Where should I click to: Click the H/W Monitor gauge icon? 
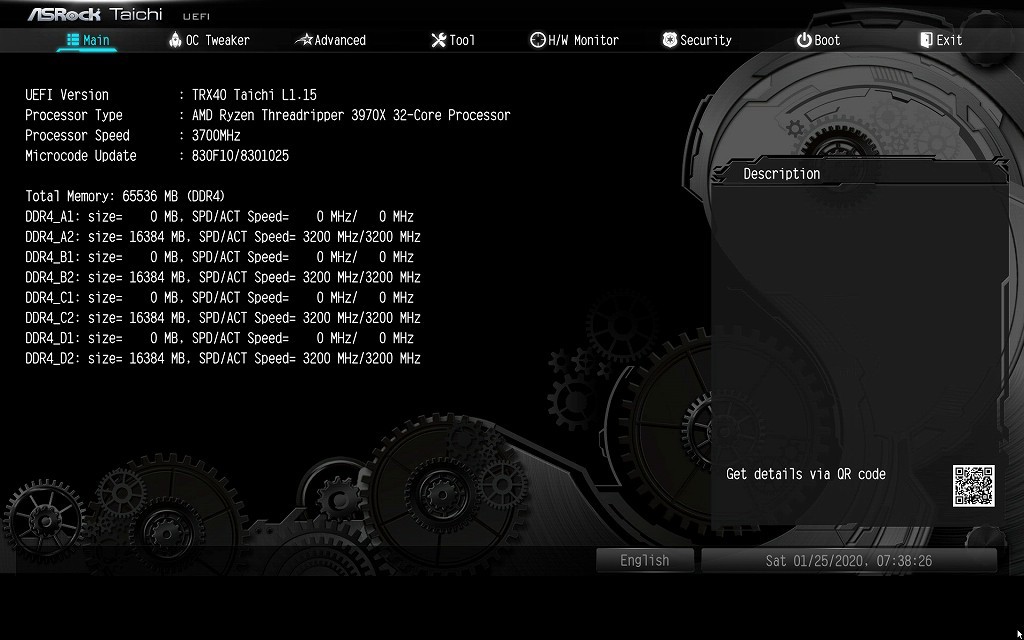pyautogui.click(x=537, y=40)
